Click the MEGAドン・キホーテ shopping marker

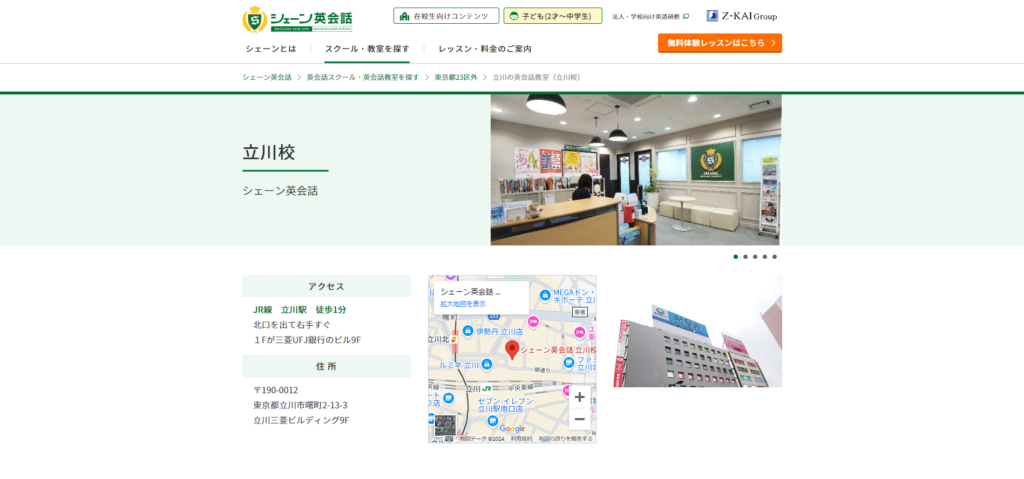tap(545, 295)
